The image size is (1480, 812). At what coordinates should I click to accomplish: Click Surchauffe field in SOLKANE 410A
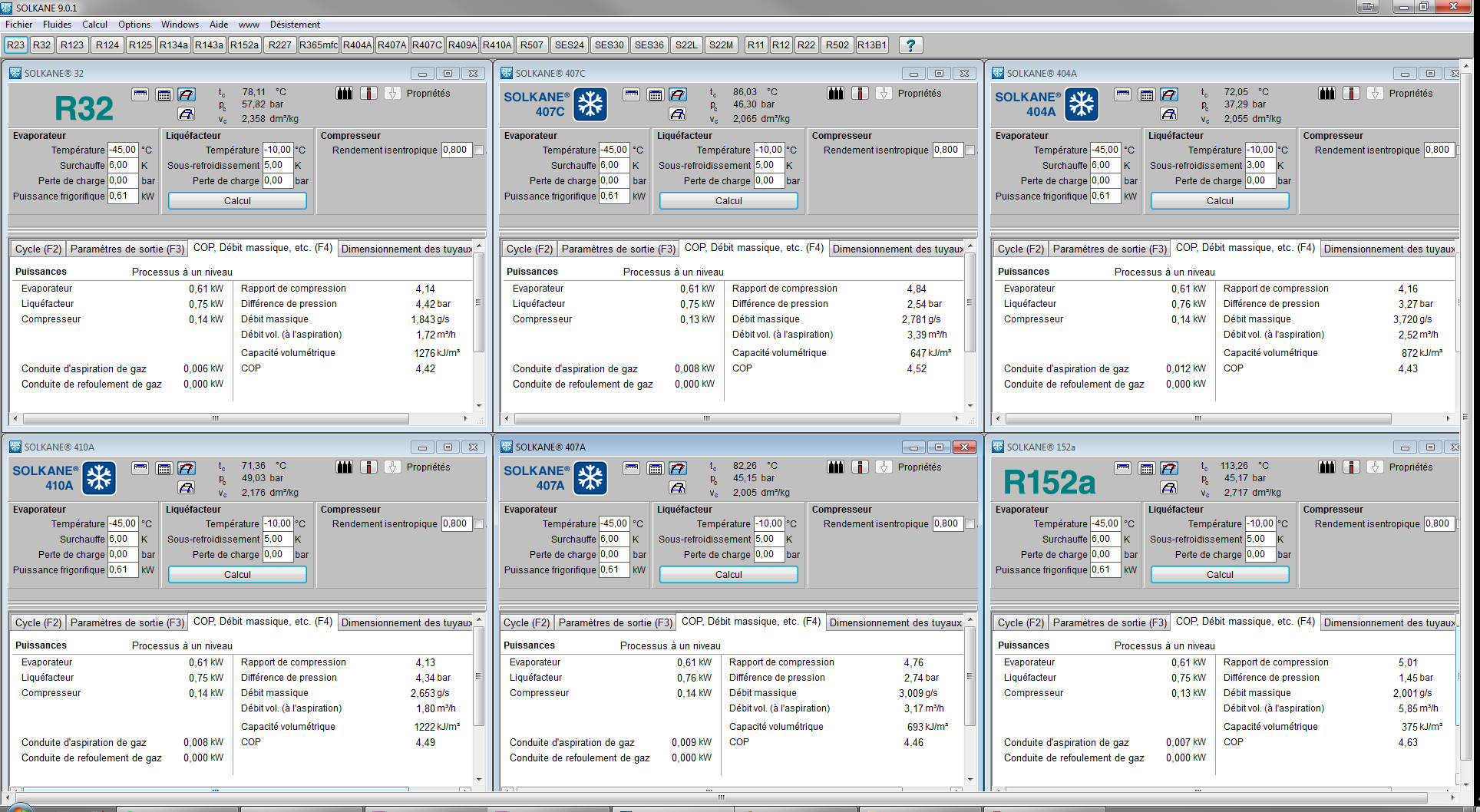pyautogui.click(x=123, y=540)
